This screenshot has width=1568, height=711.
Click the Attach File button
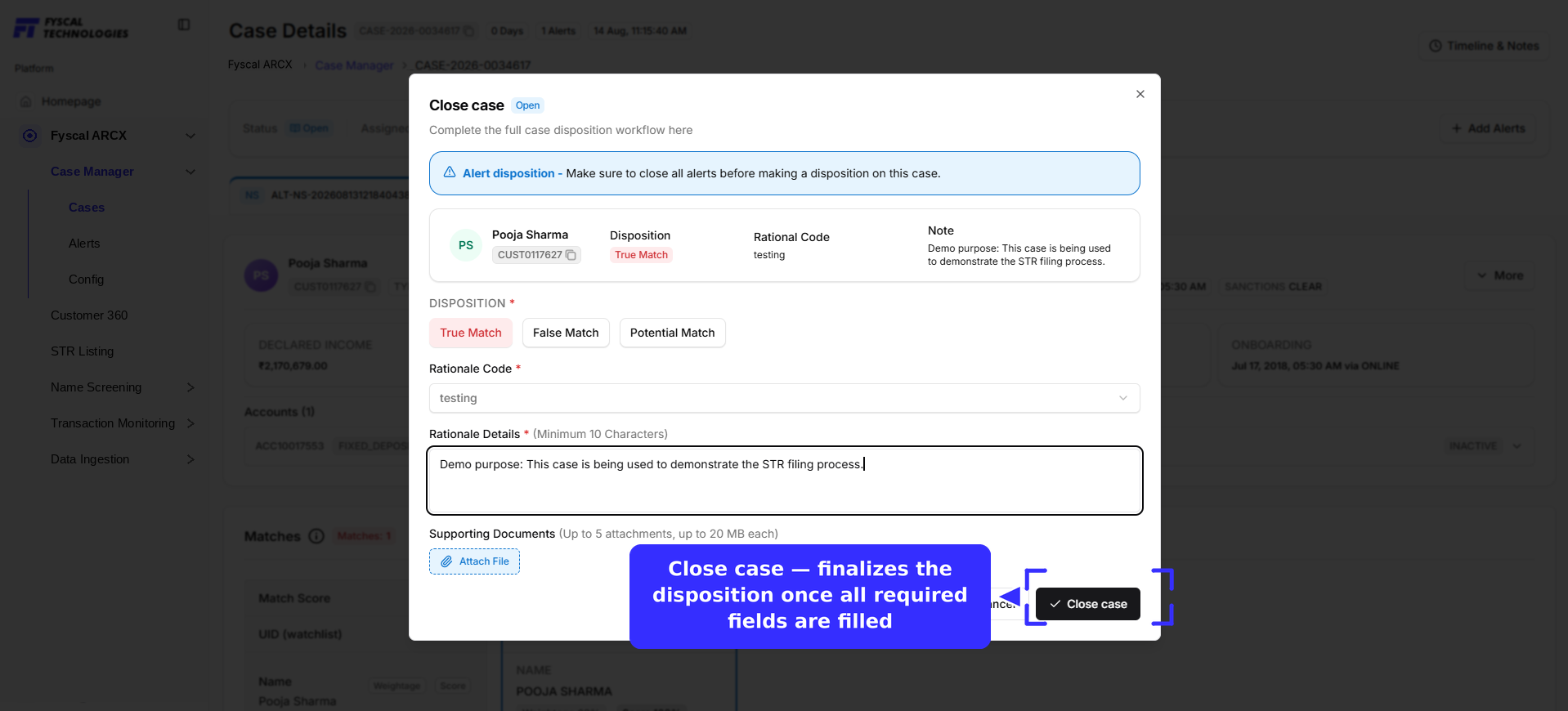click(474, 561)
